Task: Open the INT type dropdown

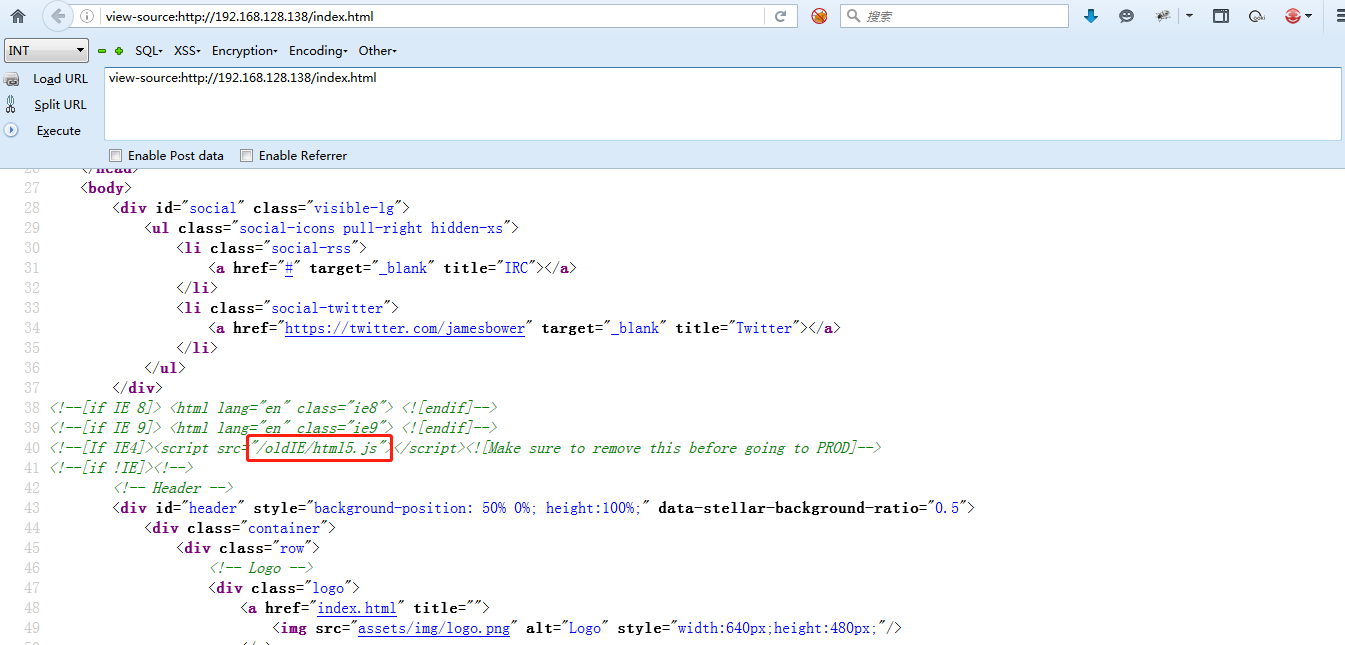Action: coord(47,50)
